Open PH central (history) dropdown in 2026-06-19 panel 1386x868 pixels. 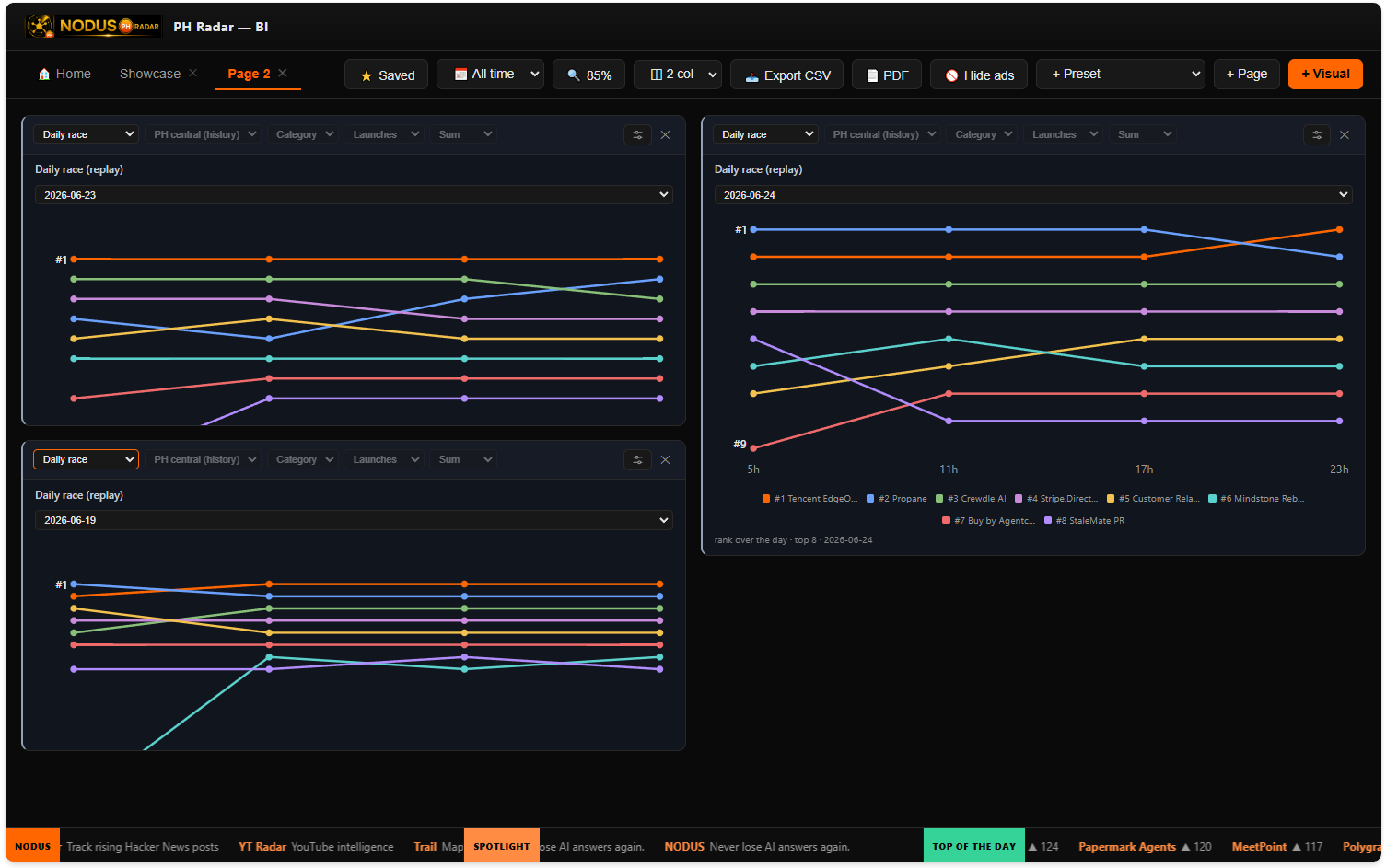pyautogui.click(x=204, y=459)
